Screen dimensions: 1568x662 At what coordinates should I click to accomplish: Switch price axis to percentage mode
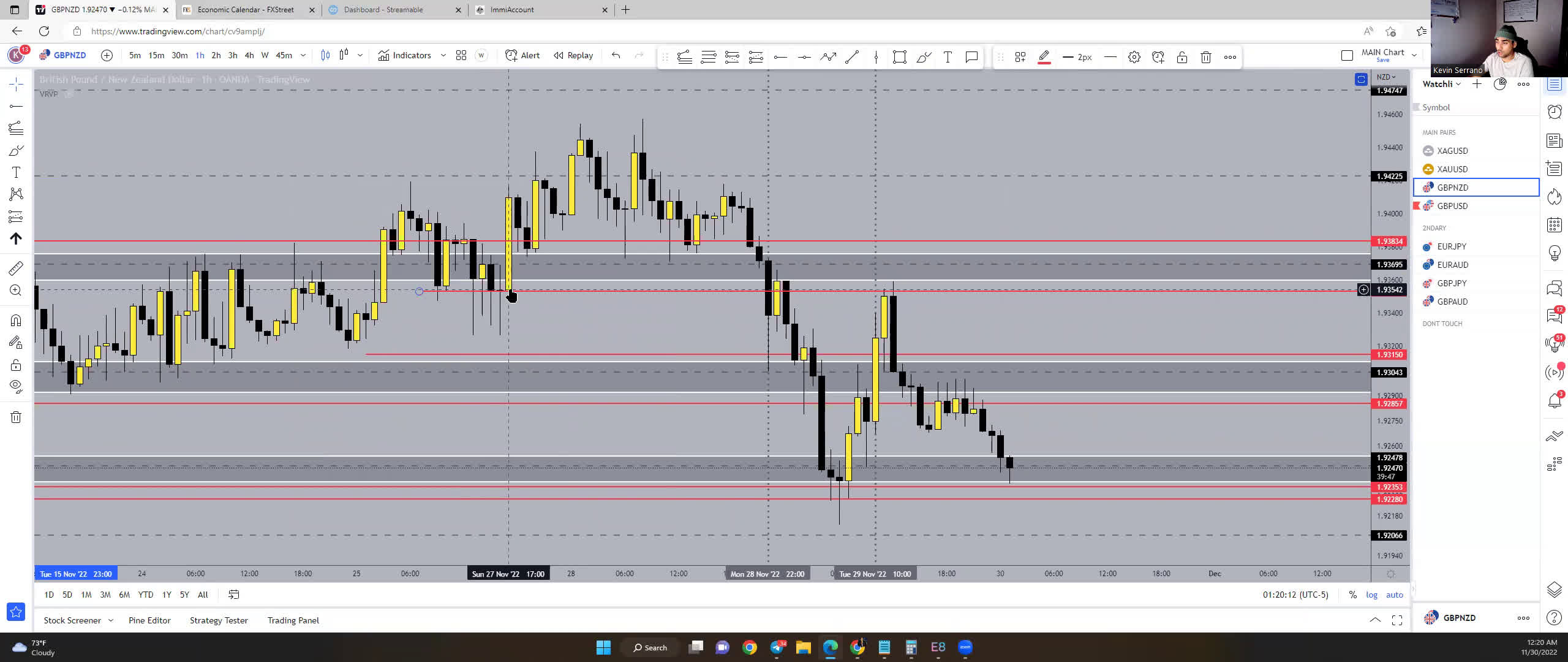[x=1352, y=595]
